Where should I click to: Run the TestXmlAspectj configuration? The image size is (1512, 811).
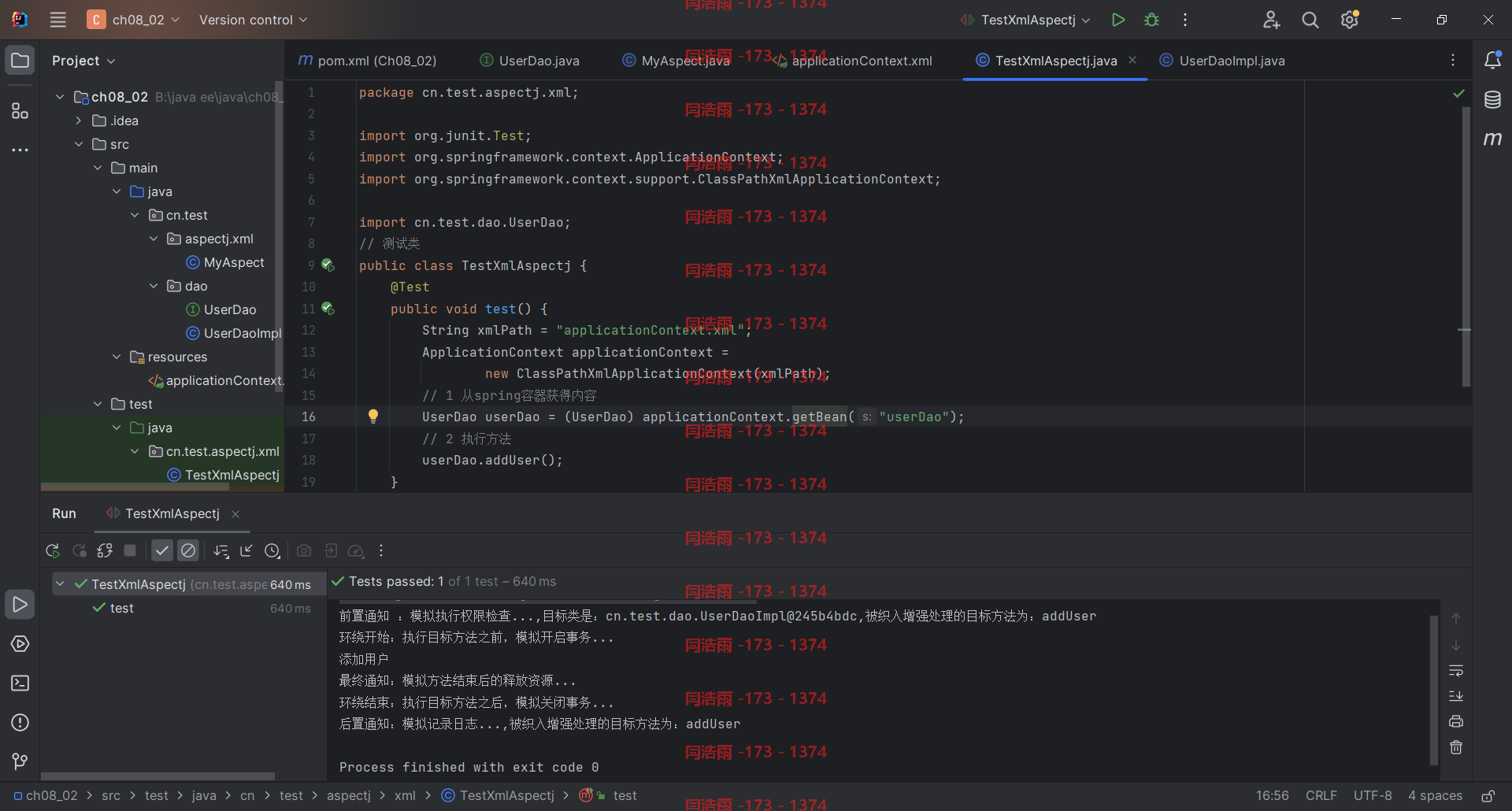point(1117,20)
